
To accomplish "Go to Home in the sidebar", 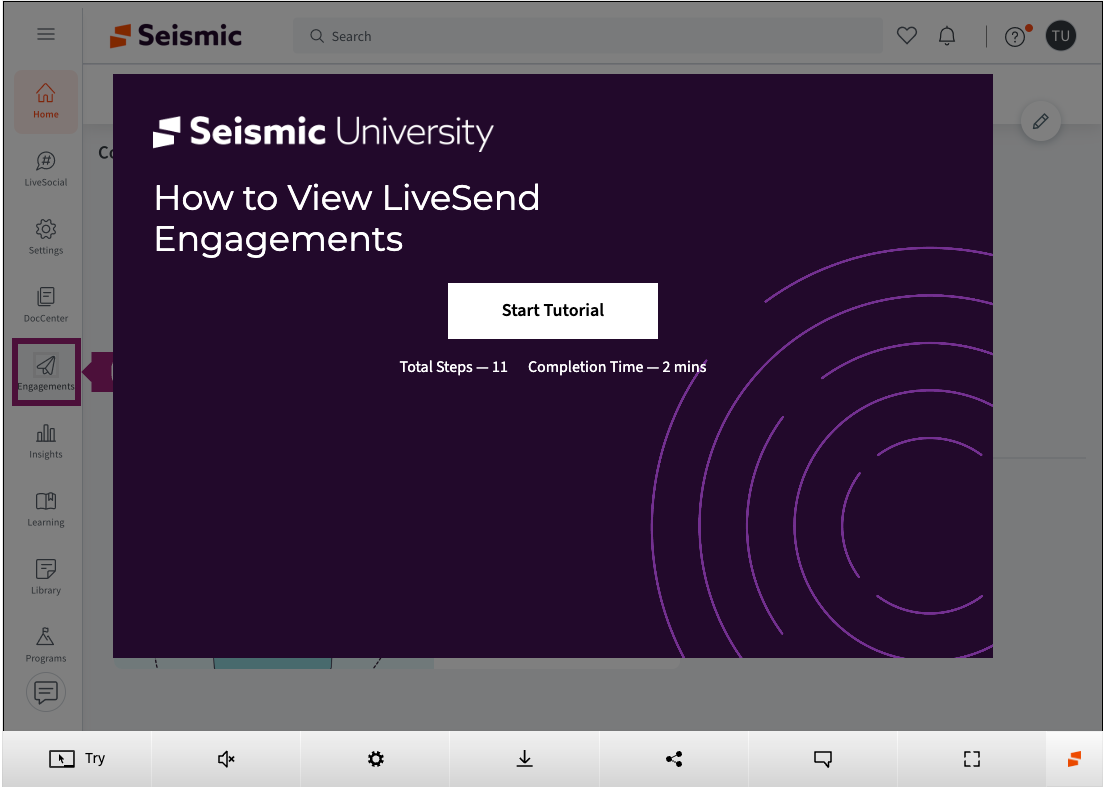I will tap(46, 101).
